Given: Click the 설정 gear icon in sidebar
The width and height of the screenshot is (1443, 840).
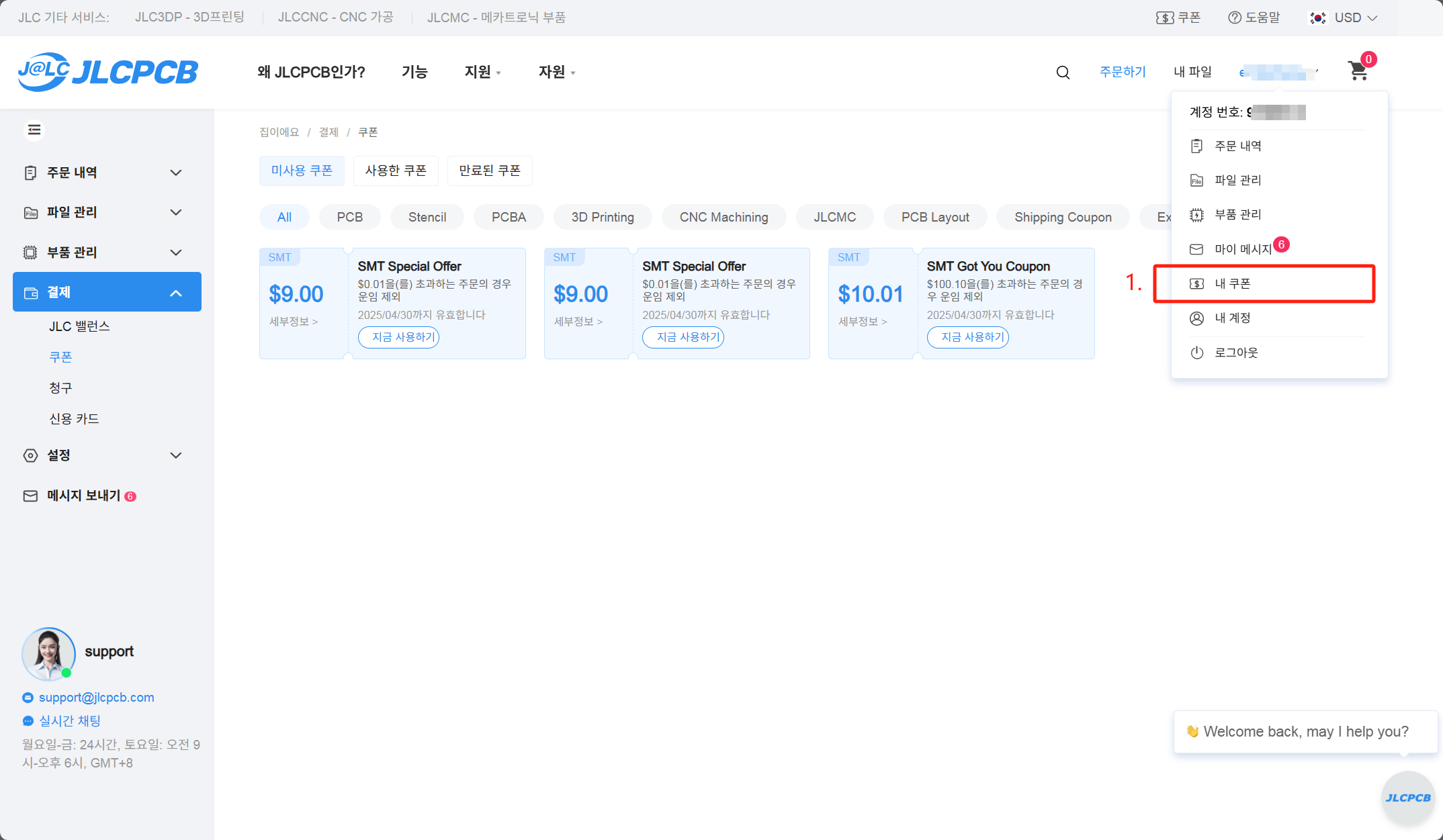Looking at the screenshot, I should (x=30, y=456).
